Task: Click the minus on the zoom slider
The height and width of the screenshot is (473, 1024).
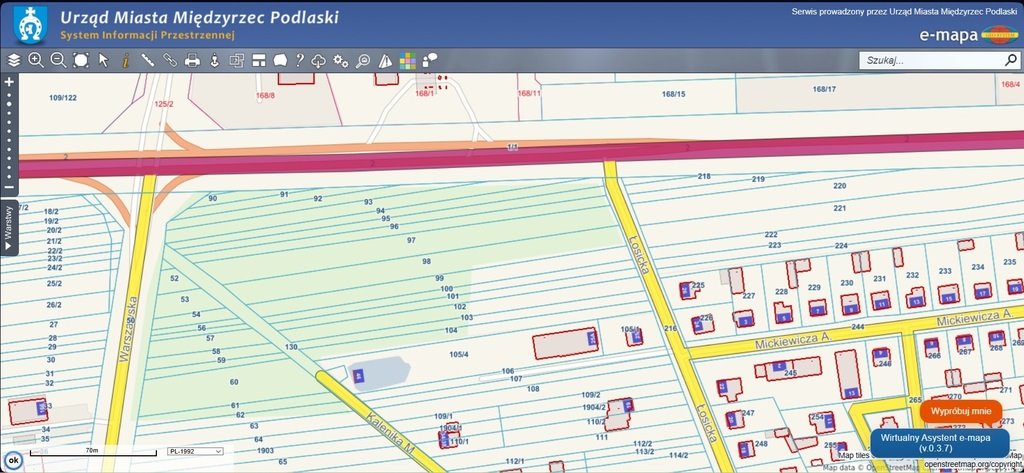Action: click(x=9, y=187)
